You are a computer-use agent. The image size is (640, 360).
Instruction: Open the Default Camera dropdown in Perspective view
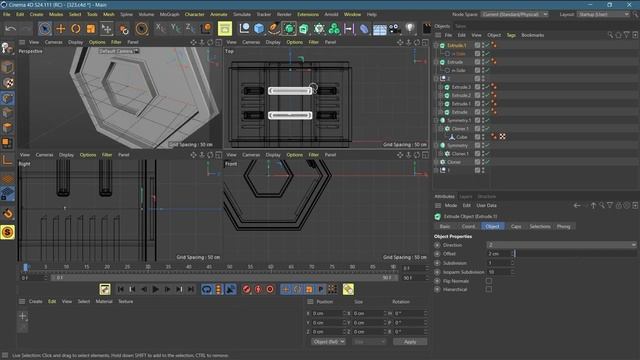coord(119,51)
